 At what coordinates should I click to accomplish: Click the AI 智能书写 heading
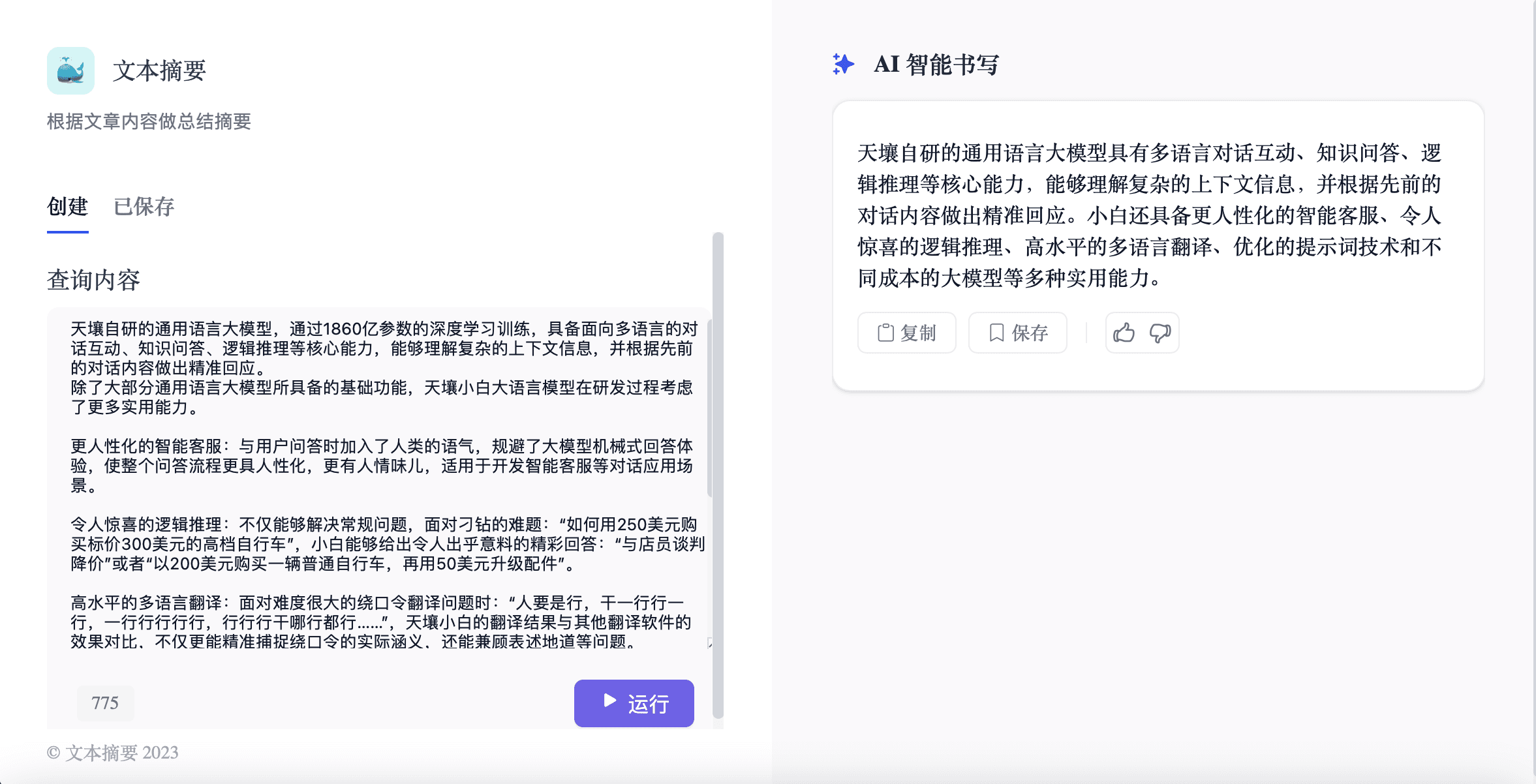[x=936, y=65]
